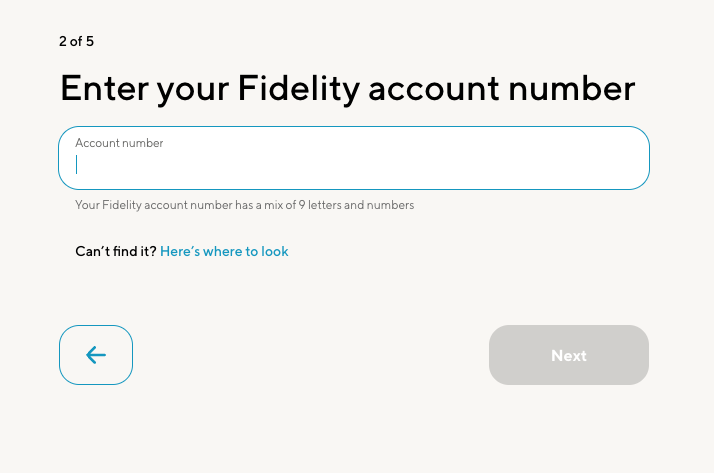Place cursor at the blinking caret in the field

coord(77,165)
